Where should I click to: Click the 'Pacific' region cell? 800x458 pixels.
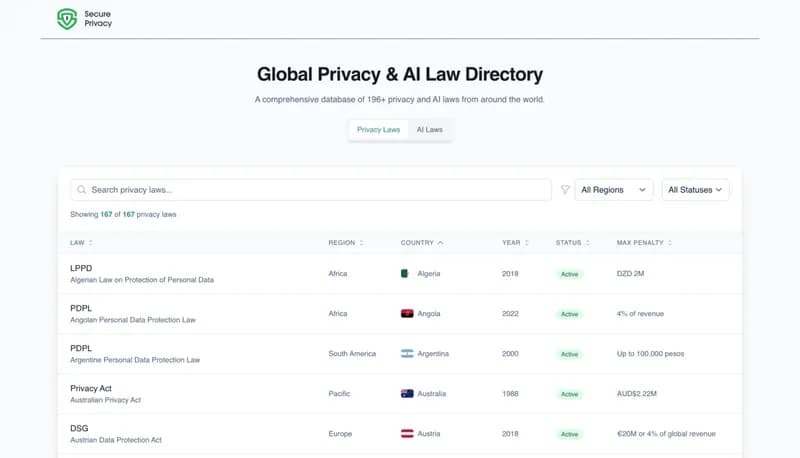[339, 394]
